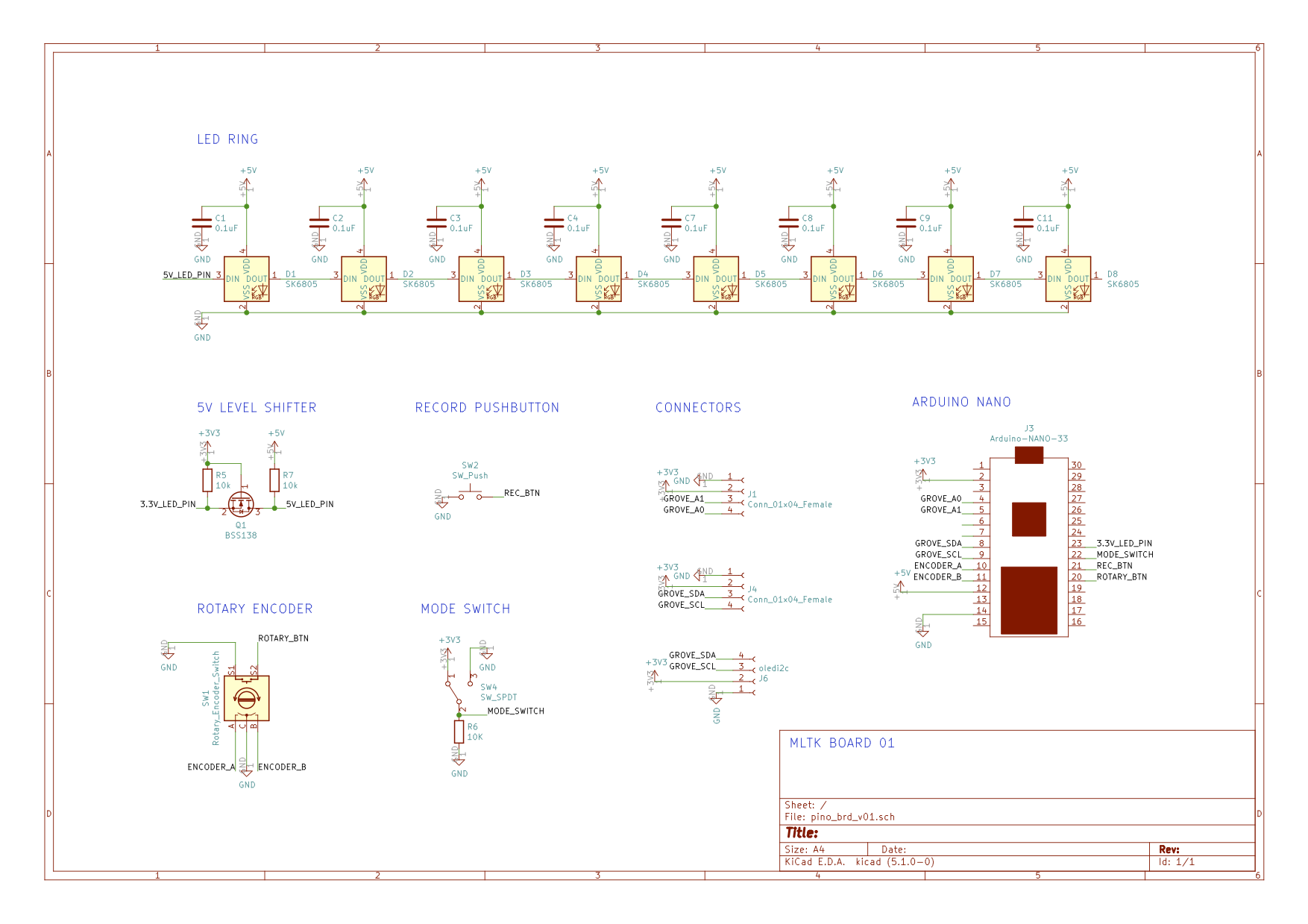
Task: Select capacitor C11 symbol
Action: click(x=1024, y=223)
